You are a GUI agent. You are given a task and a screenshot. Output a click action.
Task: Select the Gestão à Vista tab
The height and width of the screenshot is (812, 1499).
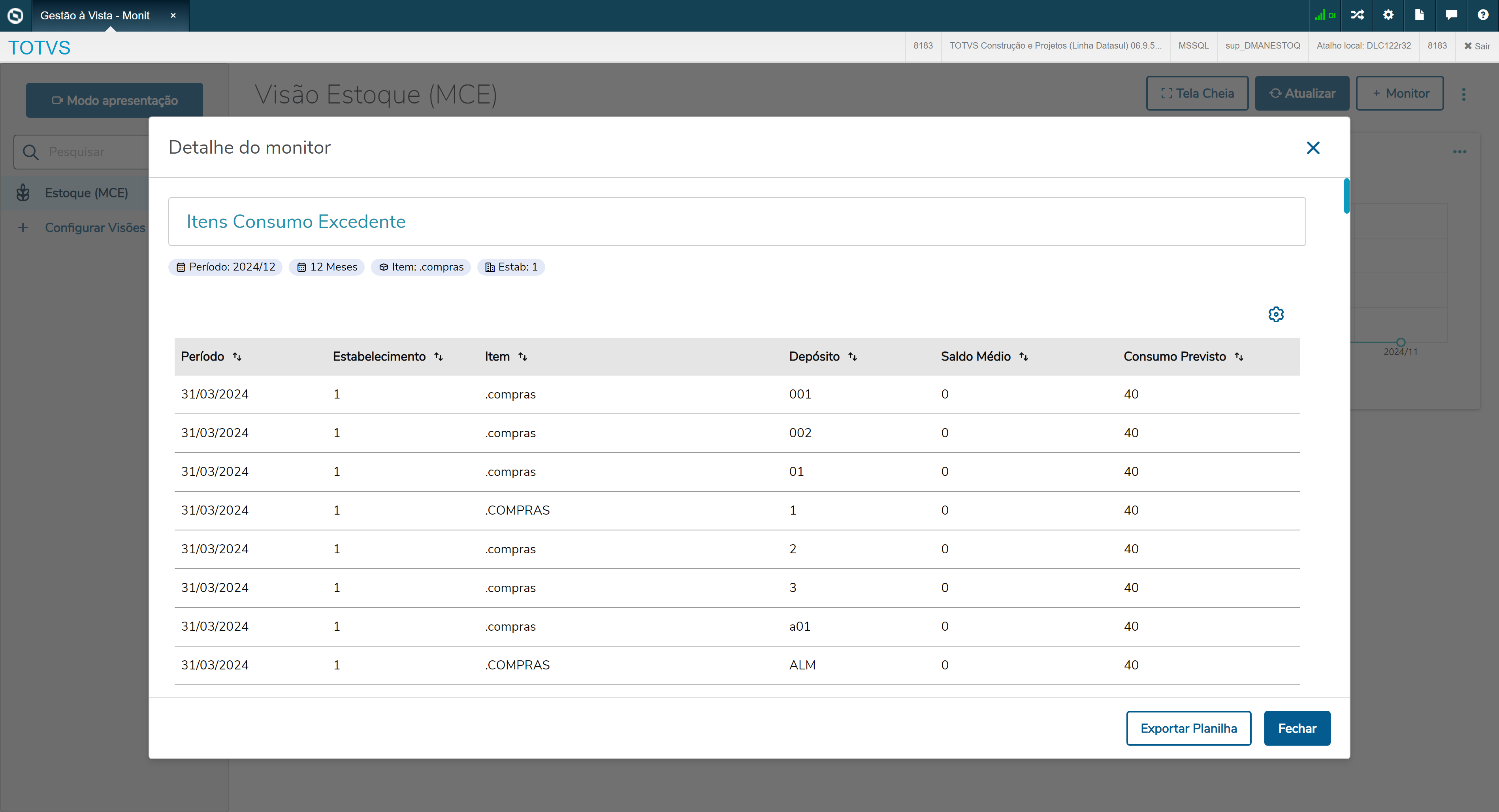click(96, 16)
